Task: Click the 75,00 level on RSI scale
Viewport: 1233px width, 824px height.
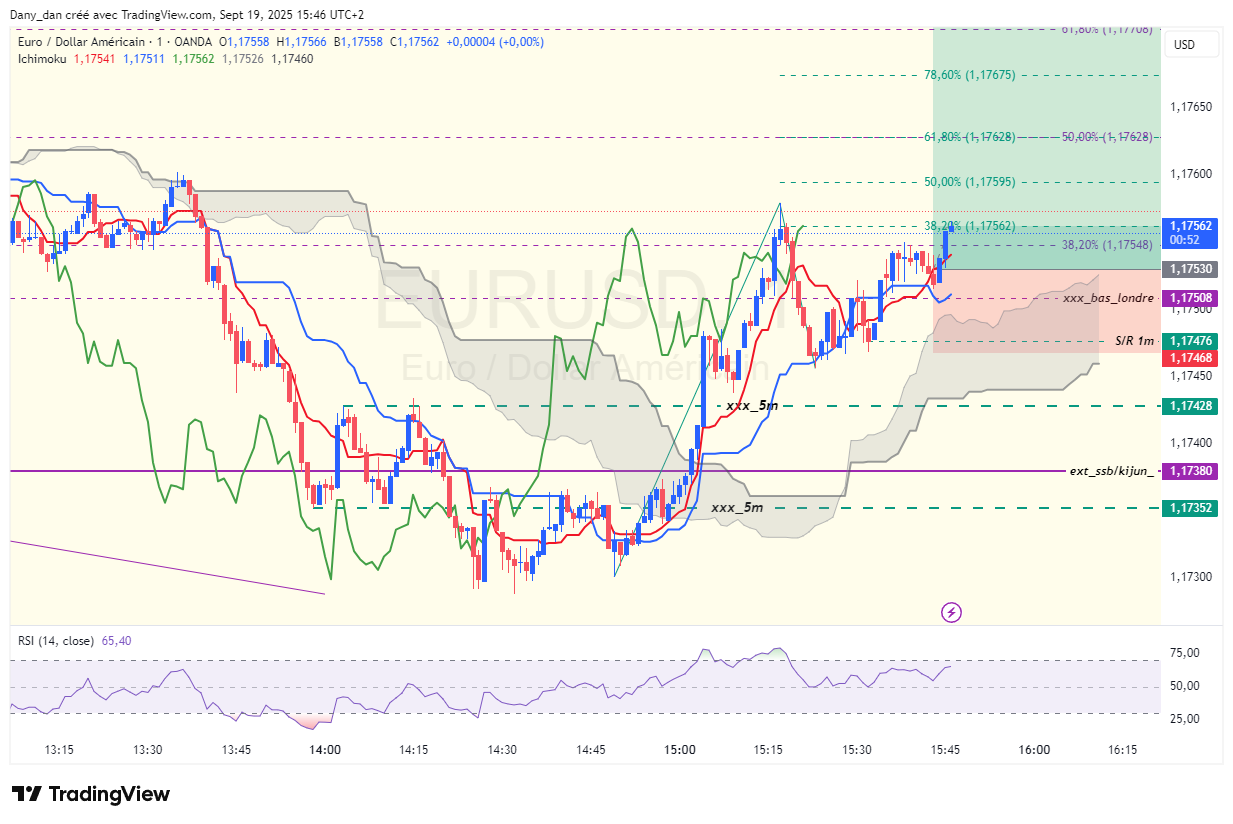Action: coord(1185,653)
